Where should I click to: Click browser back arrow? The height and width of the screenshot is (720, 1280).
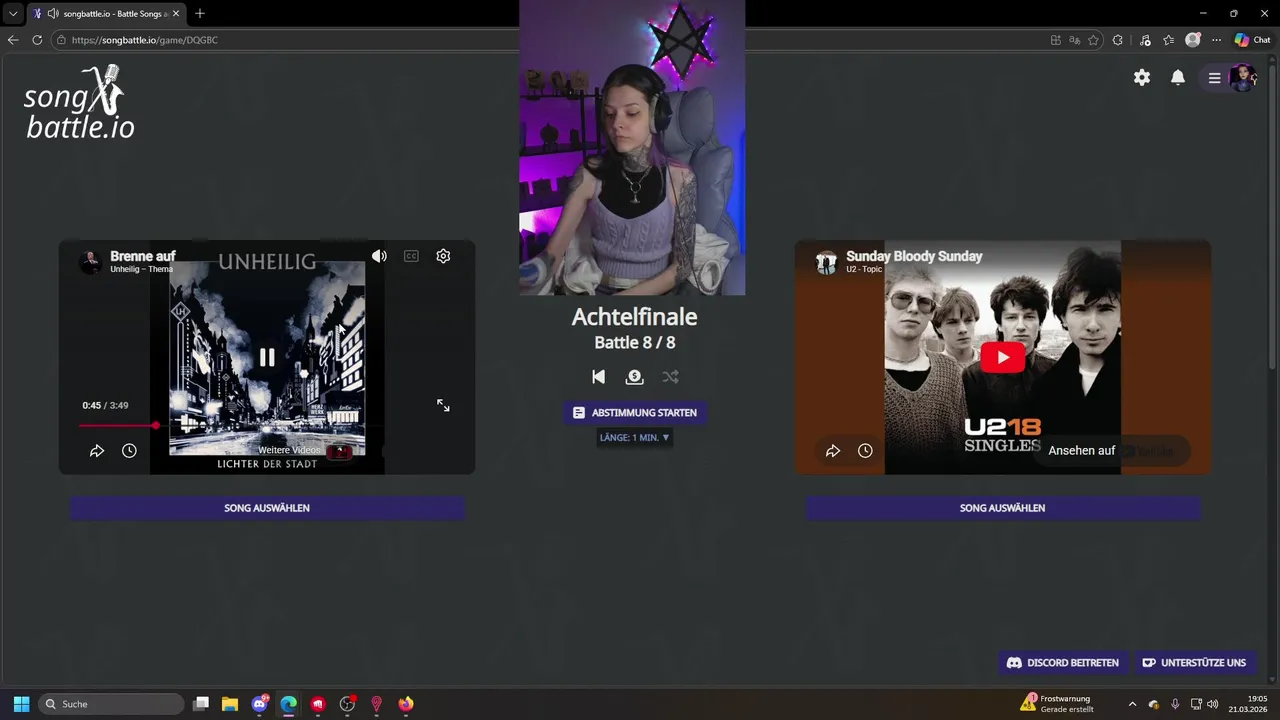coord(13,40)
